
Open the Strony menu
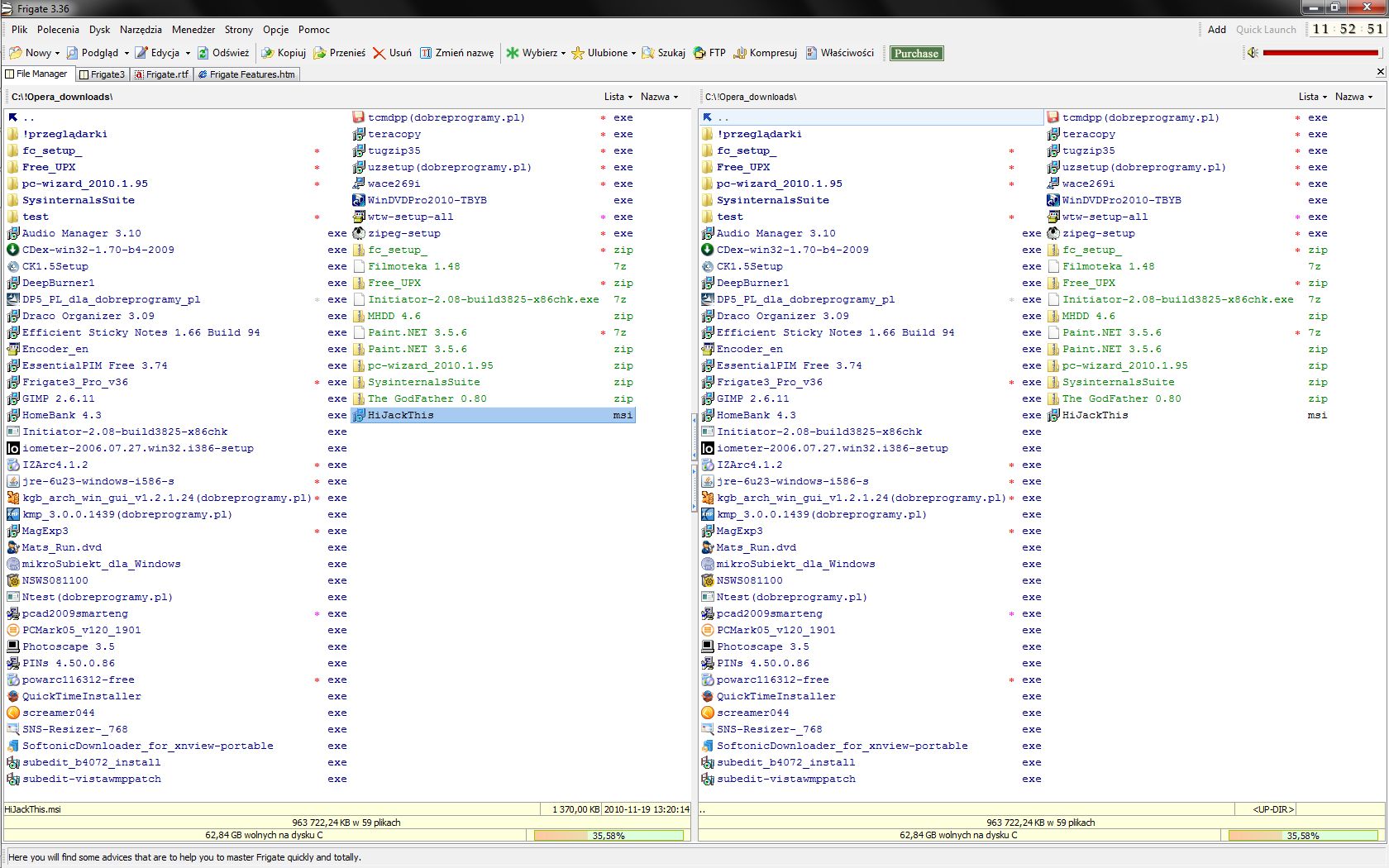click(239, 29)
